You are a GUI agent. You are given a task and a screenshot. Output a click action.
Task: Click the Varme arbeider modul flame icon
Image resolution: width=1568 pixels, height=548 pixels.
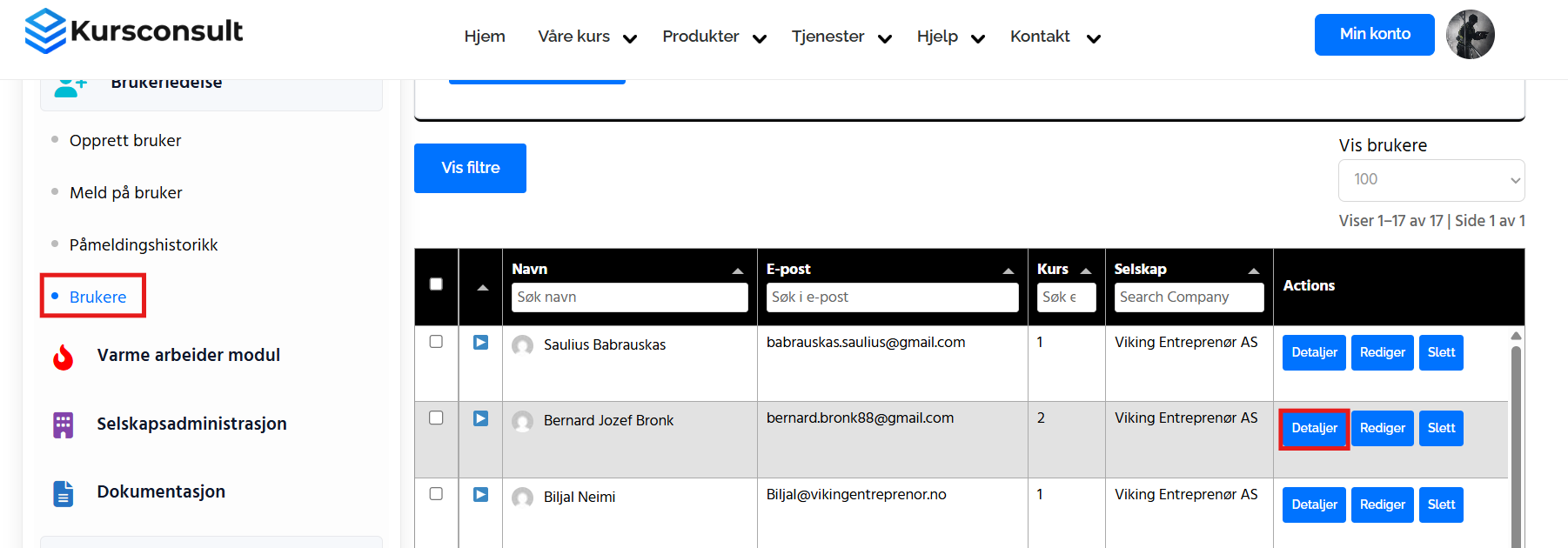[64, 357]
